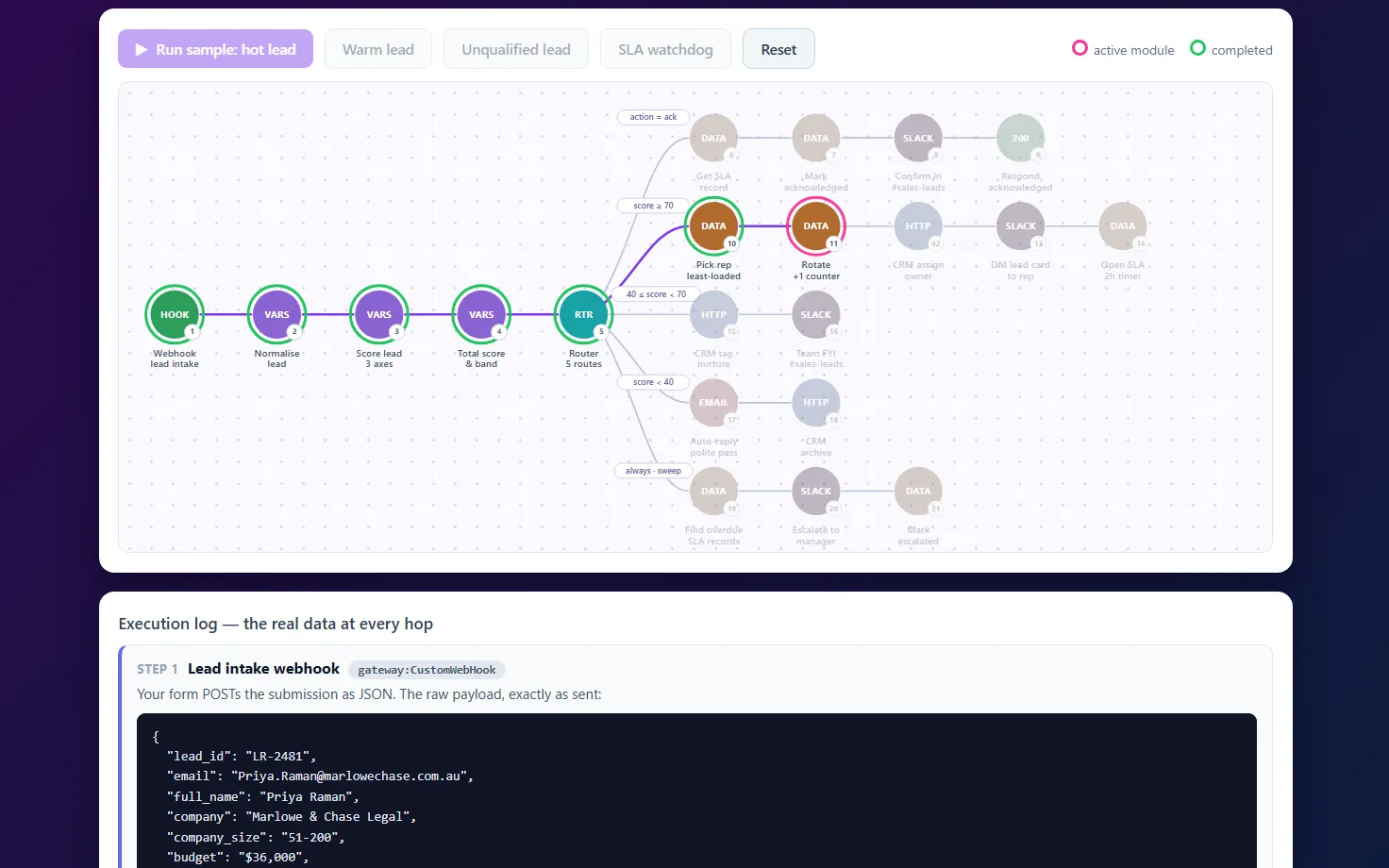The image size is (1389, 868).
Task: Select the DATA Find overdue SLA records node
Action: point(713,492)
